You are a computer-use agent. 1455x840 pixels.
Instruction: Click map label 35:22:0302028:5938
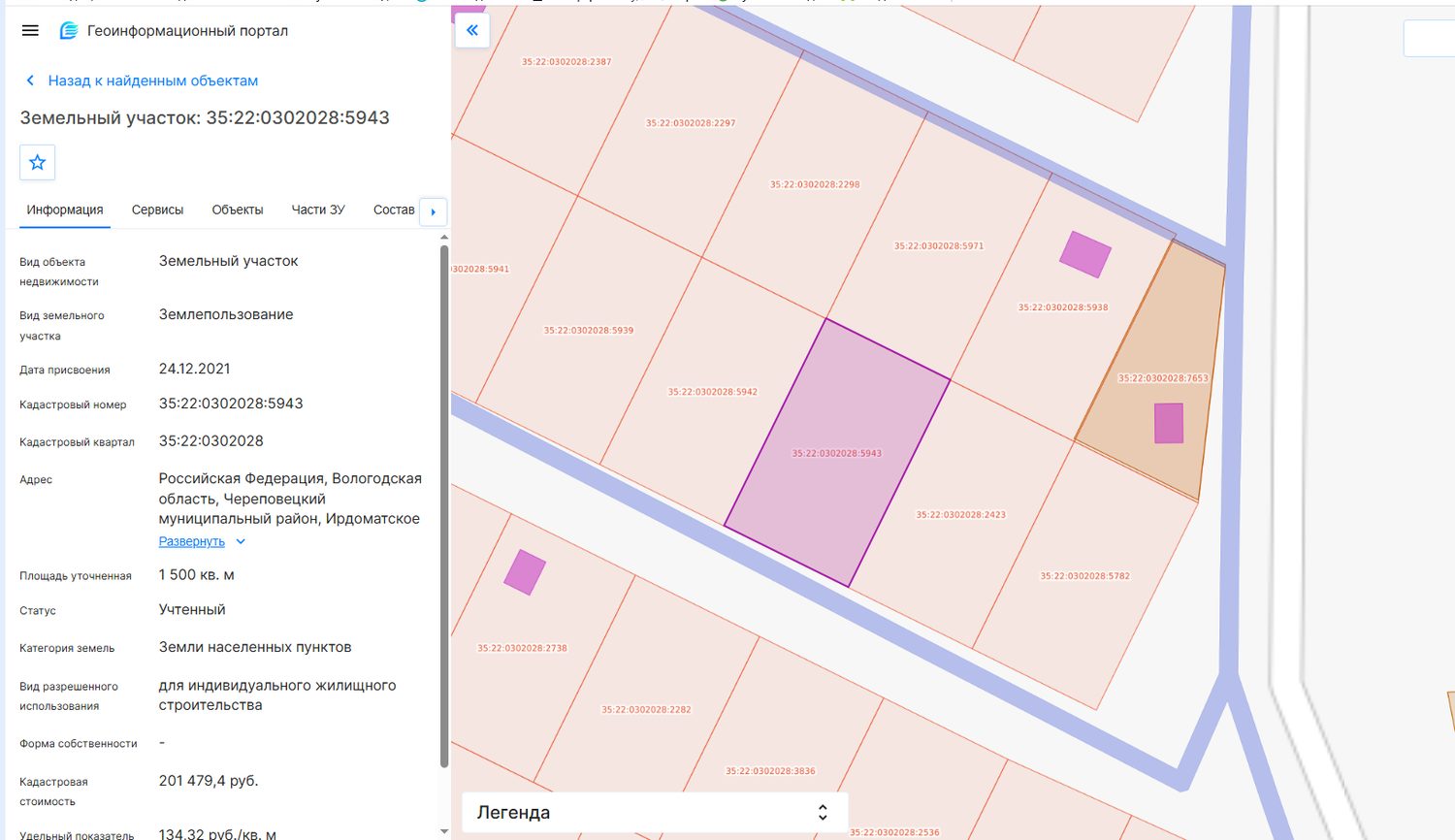pos(1063,307)
